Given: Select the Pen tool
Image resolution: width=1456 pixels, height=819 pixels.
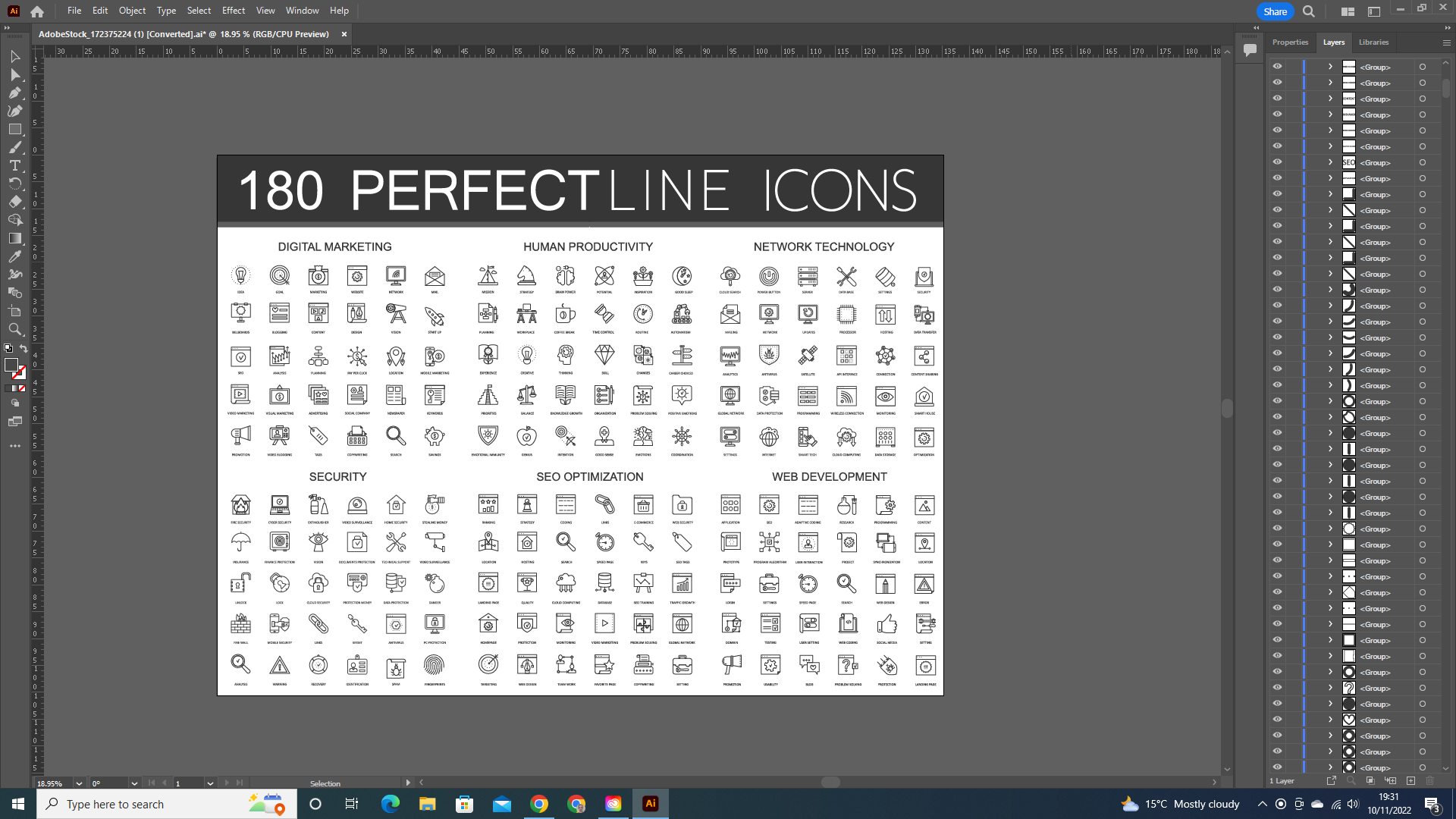Looking at the screenshot, I should click(x=15, y=92).
